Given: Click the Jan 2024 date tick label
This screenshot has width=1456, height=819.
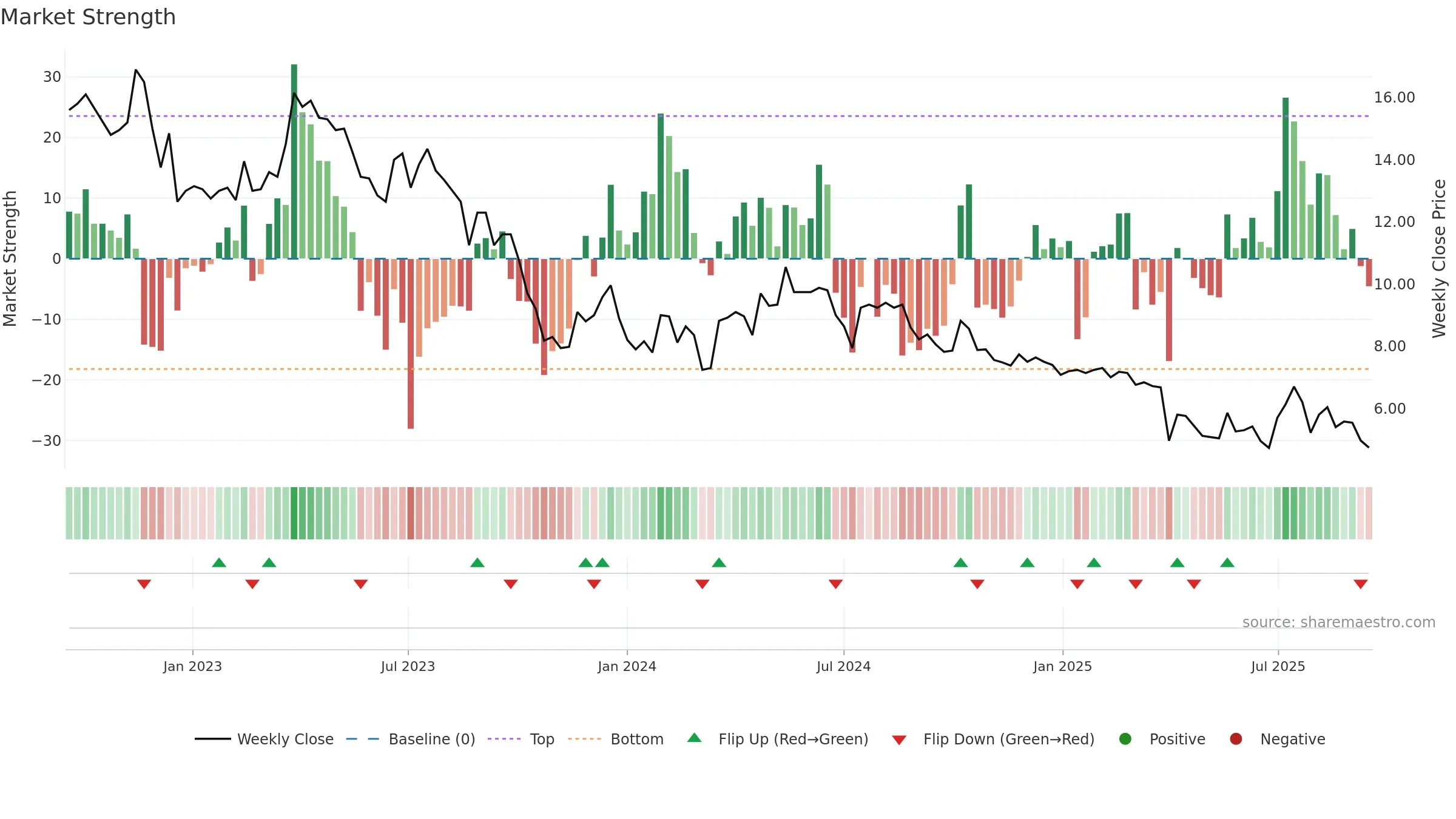Looking at the screenshot, I should coord(627,666).
